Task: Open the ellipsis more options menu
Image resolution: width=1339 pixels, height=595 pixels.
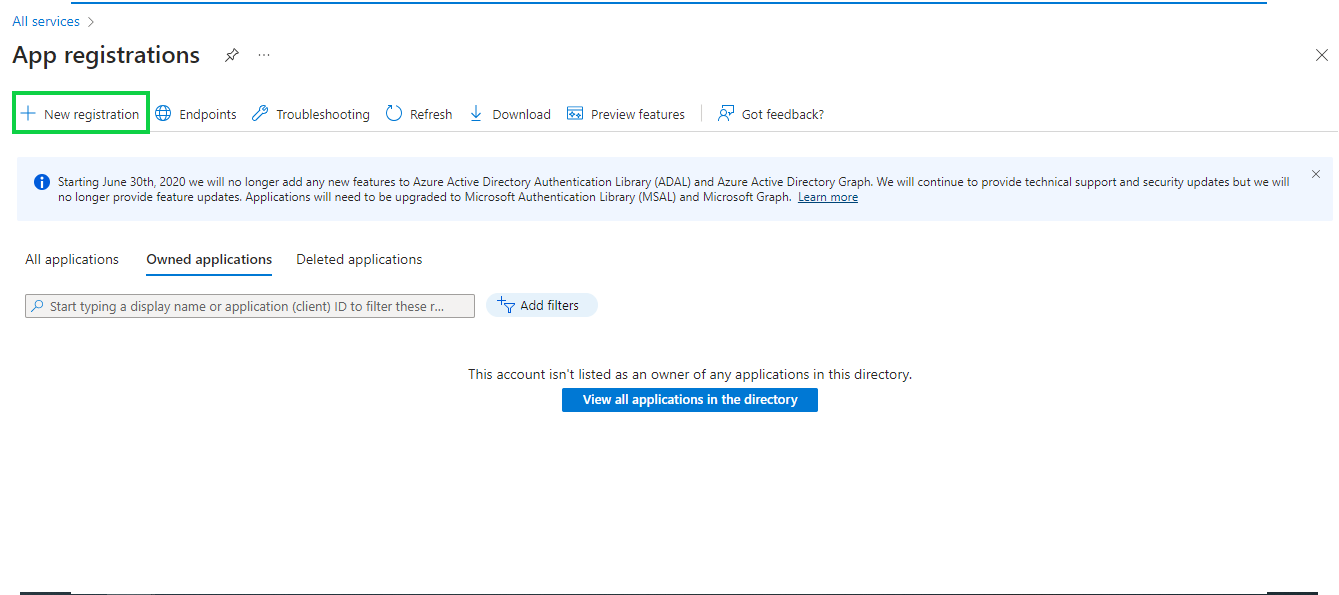Action: pyautogui.click(x=264, y=55)
